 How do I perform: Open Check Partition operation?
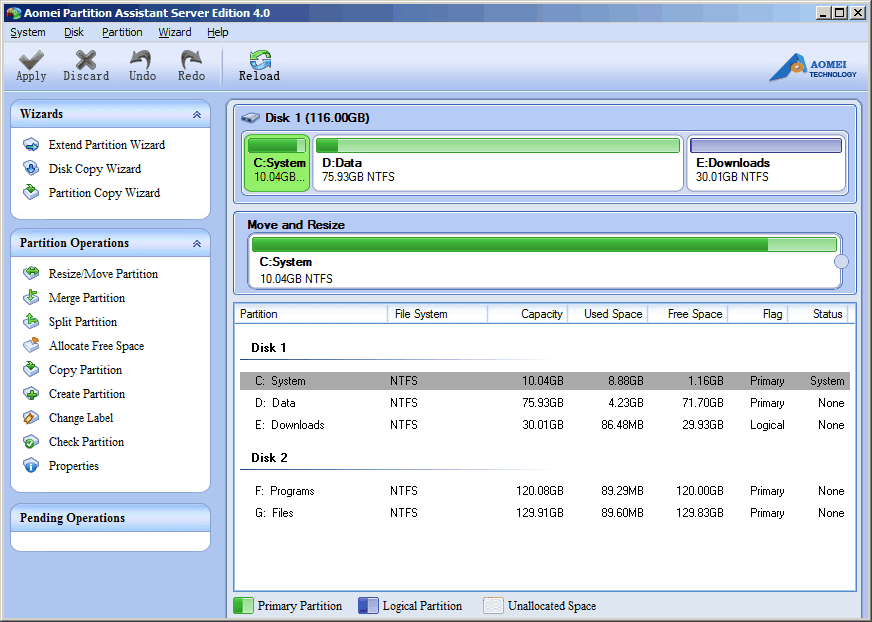click(x=86, y=442)
